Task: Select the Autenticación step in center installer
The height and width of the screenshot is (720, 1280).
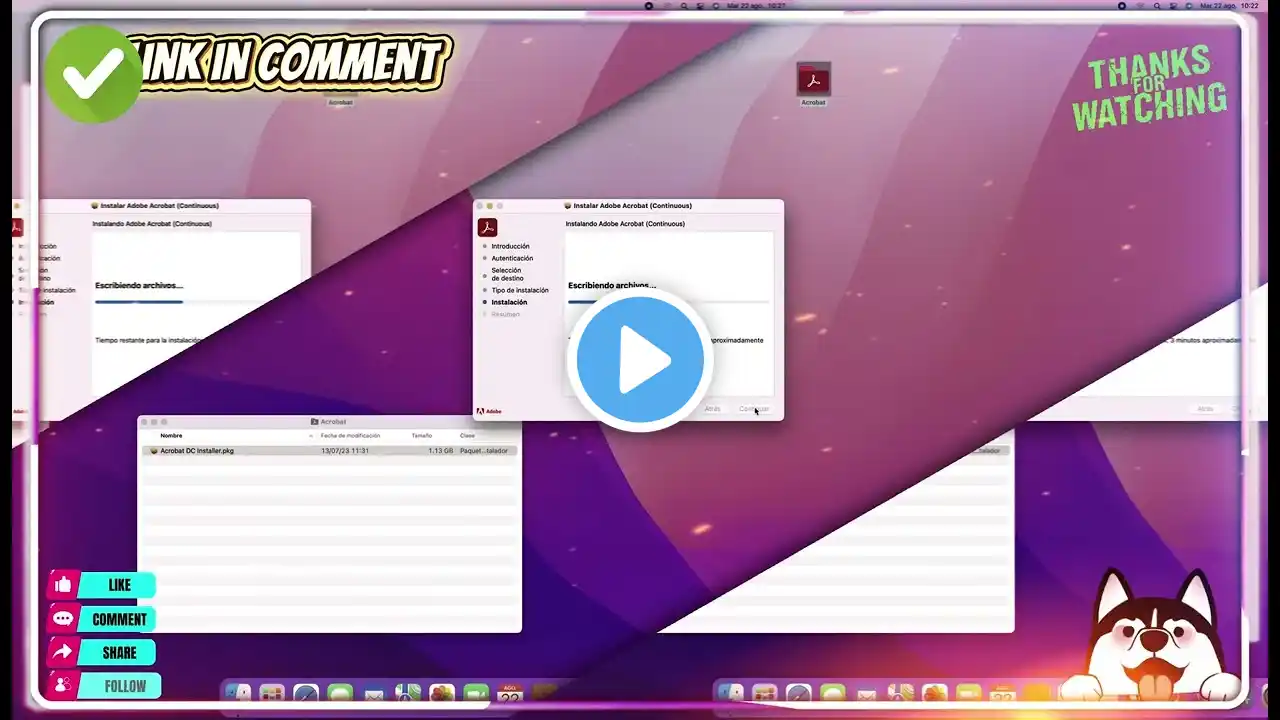Action: click(x=512, y=258)
